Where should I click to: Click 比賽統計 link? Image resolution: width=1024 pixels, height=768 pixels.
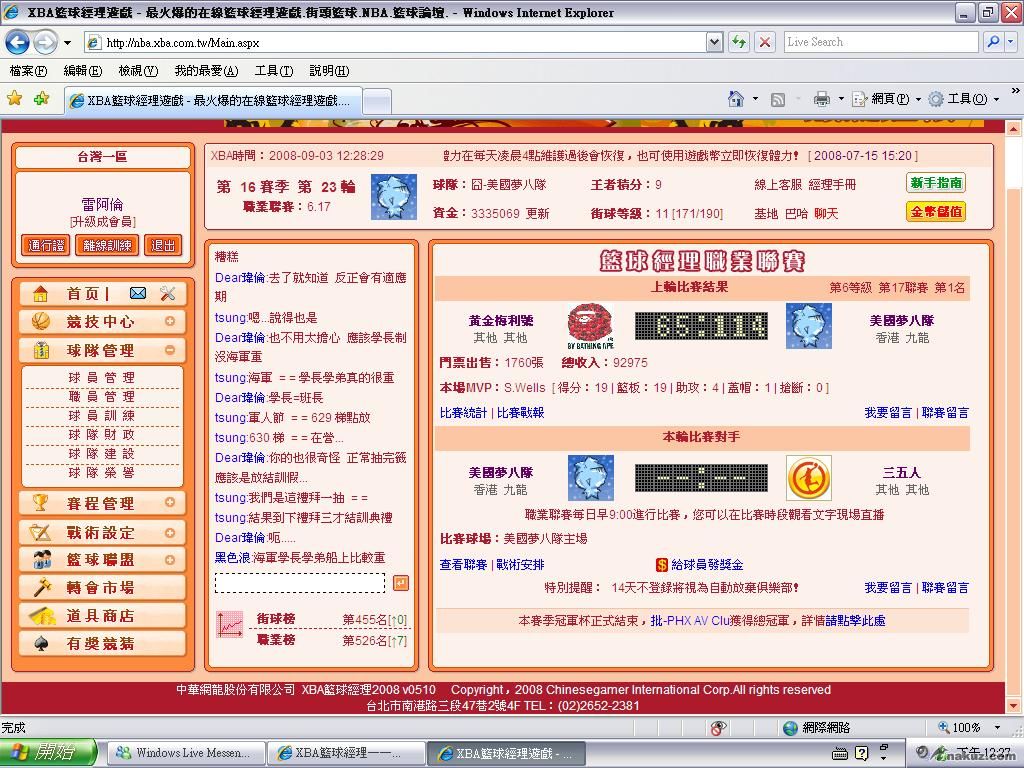click(463, 413)
